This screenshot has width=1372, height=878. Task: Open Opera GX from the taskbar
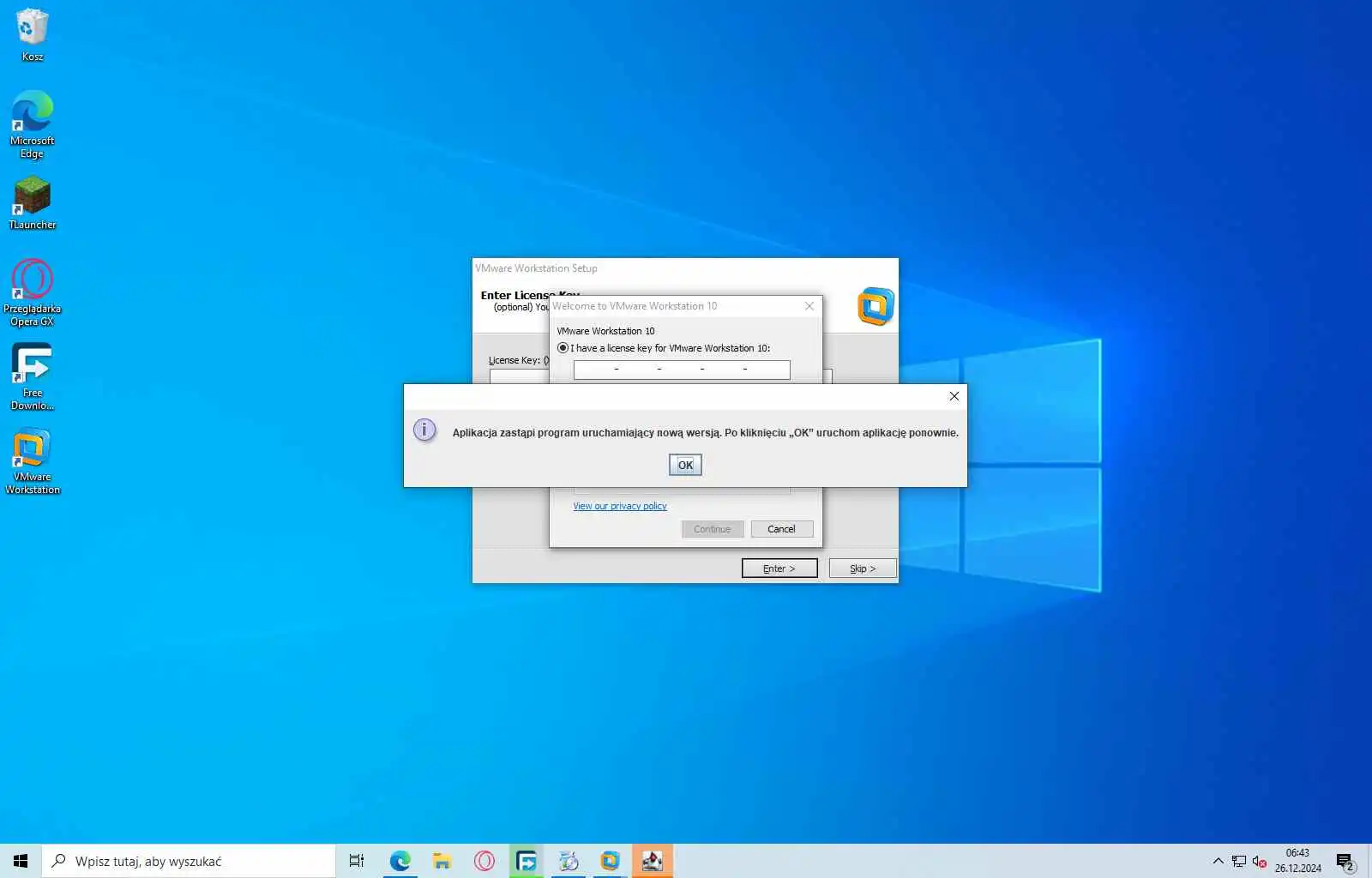[x=484, y=861]
